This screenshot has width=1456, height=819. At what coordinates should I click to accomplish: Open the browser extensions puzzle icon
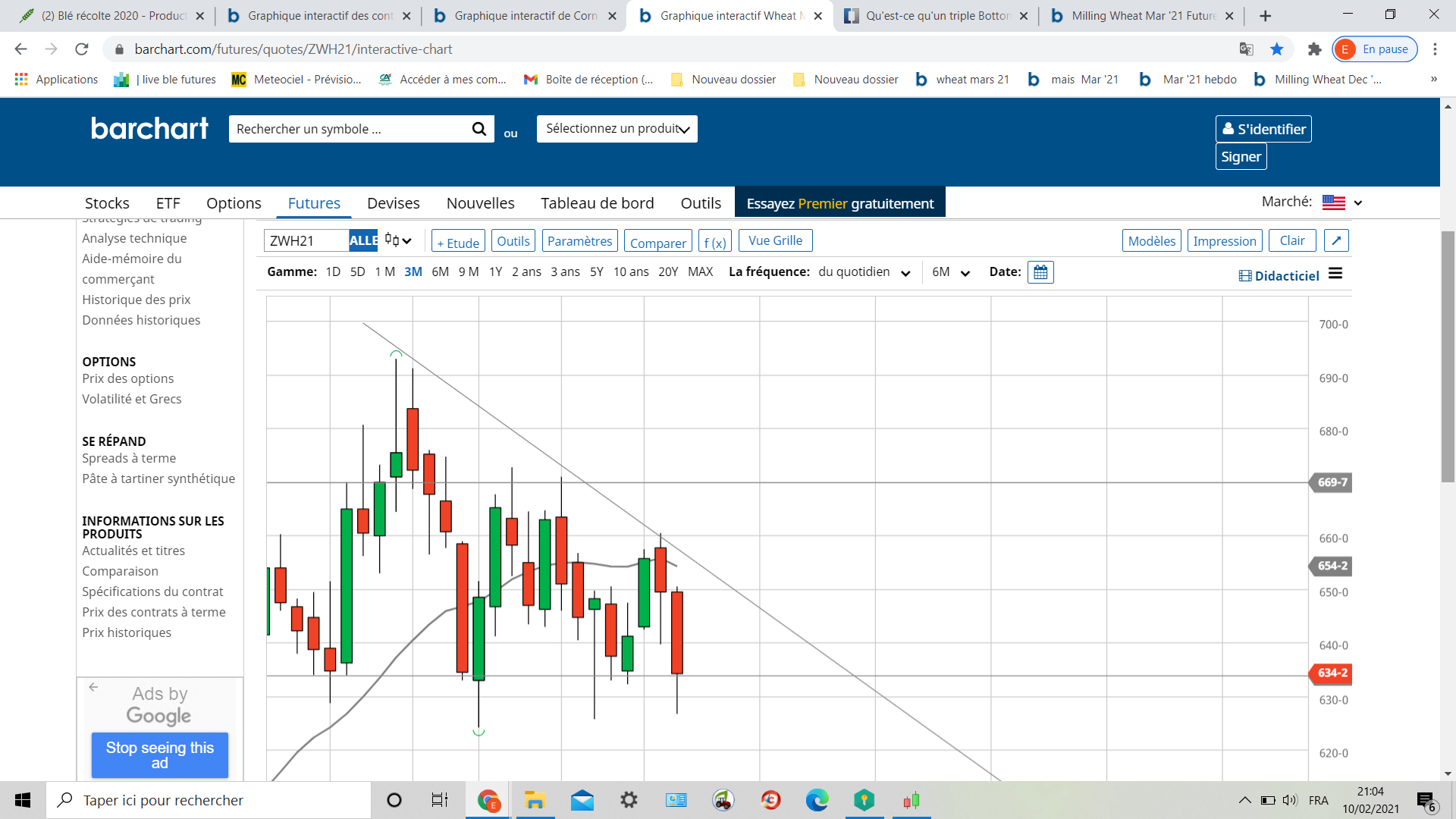pyautogui.click(x=1314, y=49)
